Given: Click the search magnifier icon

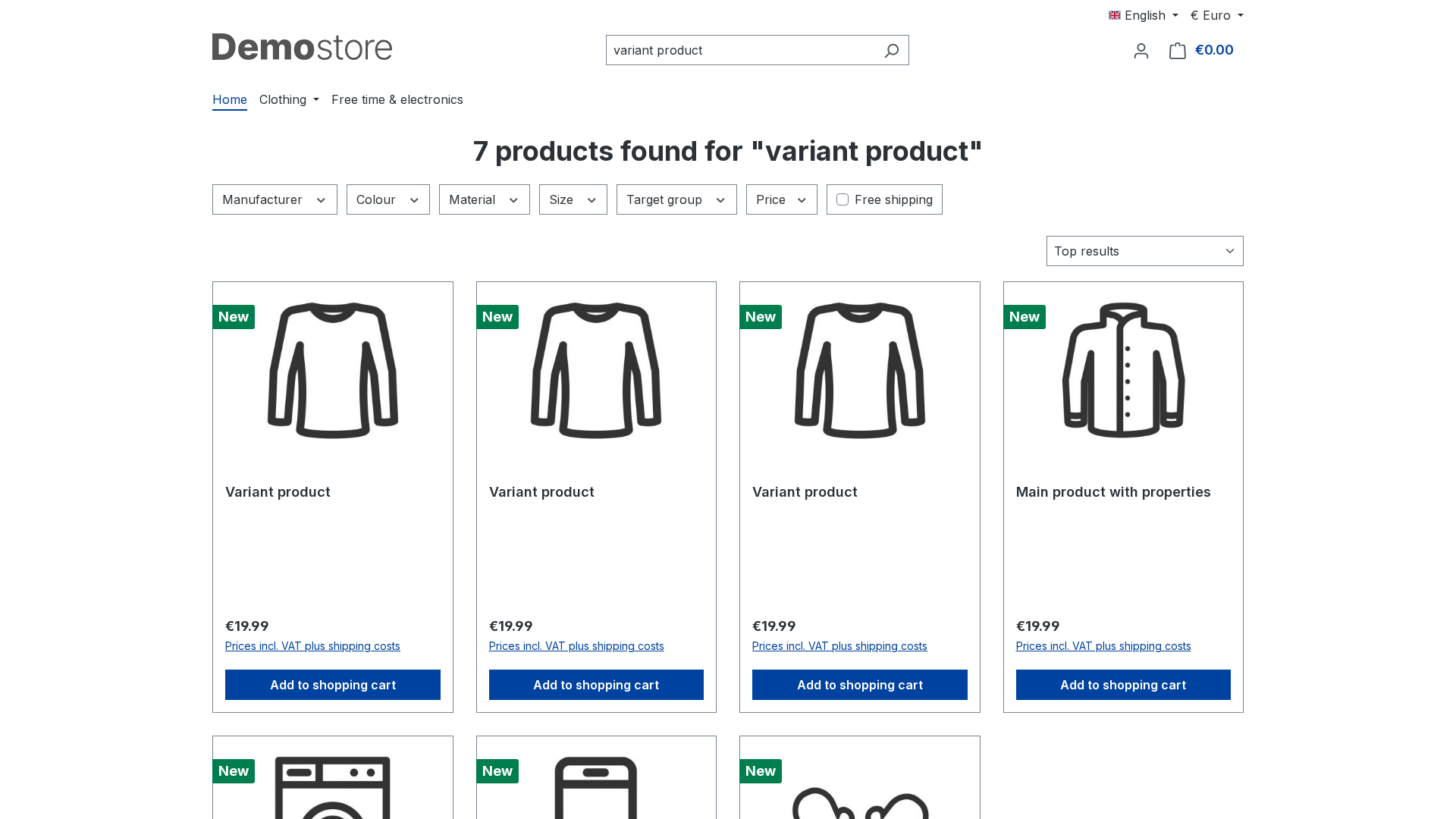Looking at the screenshot, I should (x=891, y=50).
